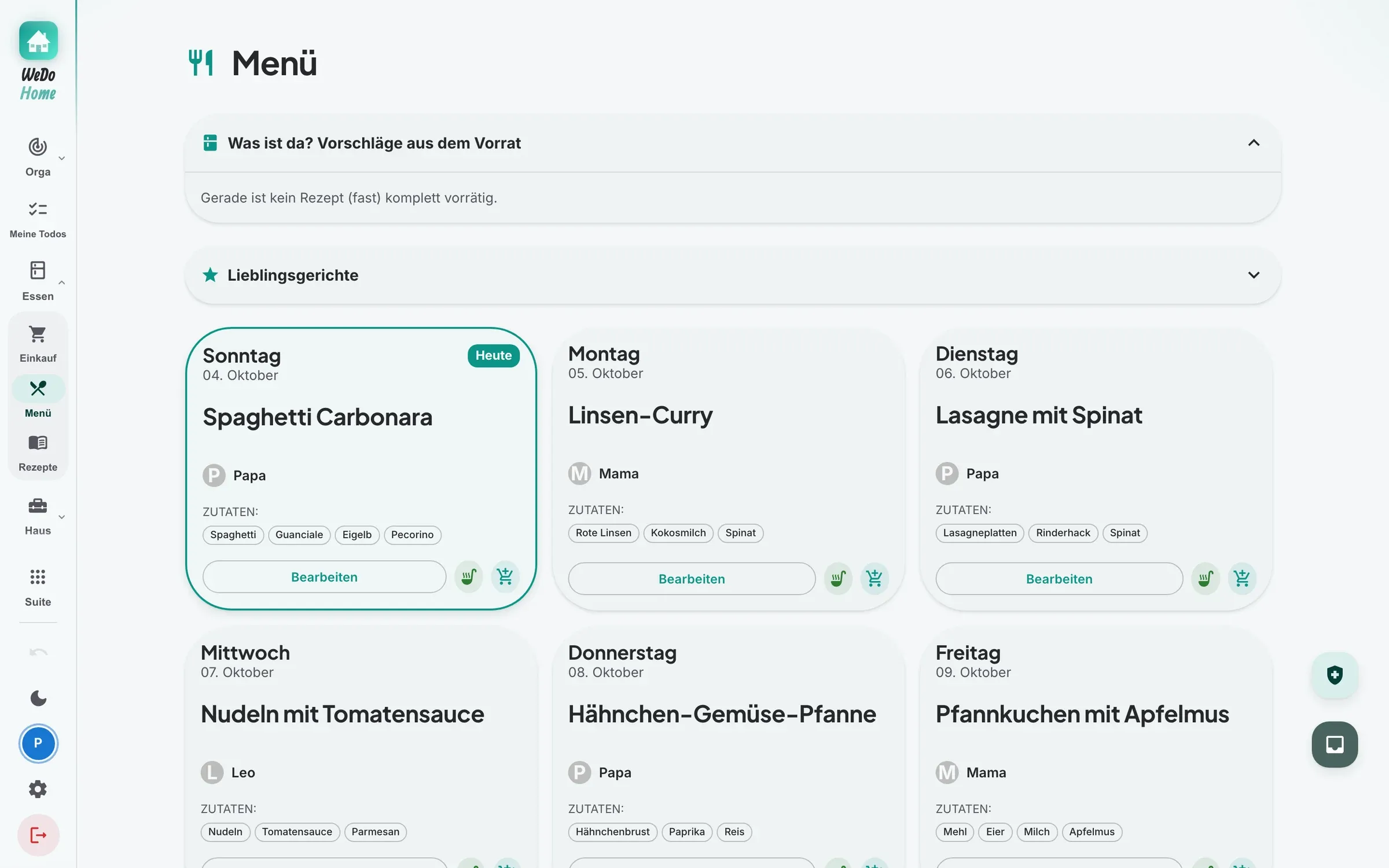Open Meine Todos in the sidebar
The width and height of the screenshot is (1389, 868).
38,220
